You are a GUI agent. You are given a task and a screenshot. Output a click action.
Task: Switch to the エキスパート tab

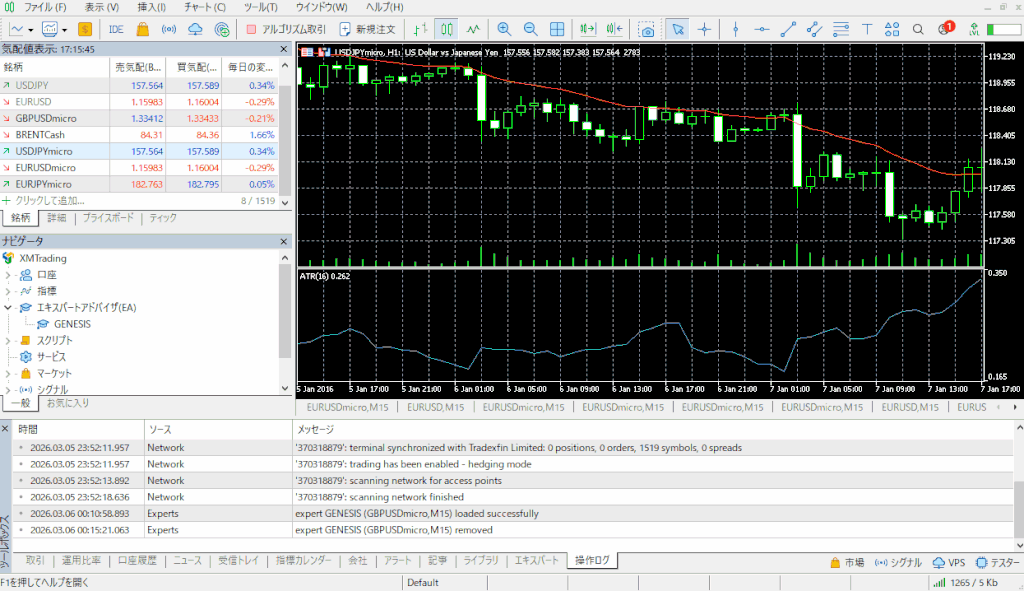point(535,561)
